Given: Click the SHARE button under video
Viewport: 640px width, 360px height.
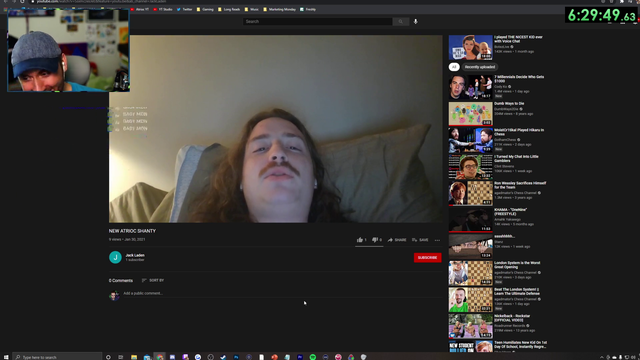Looking at the screenshot, I should pyautogui.click(x=397, y=240).
